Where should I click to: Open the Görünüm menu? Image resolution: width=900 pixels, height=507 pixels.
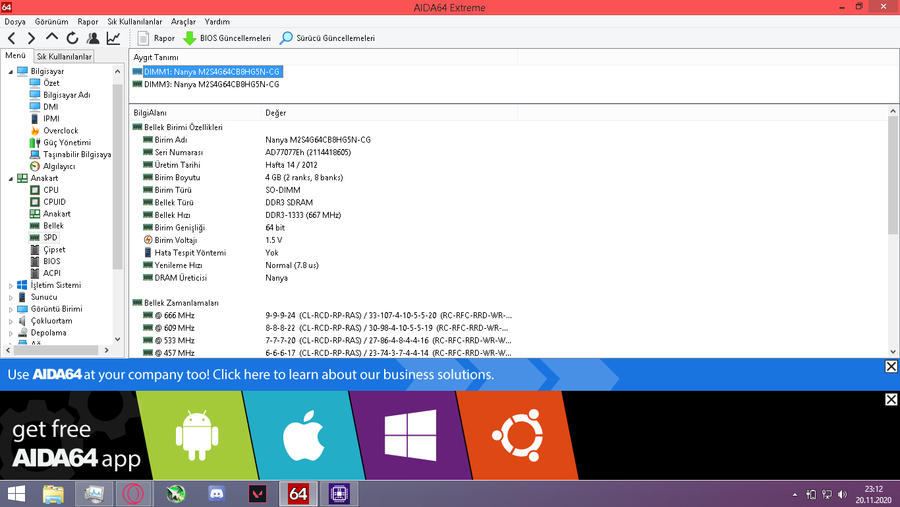[x=51, y=22]
